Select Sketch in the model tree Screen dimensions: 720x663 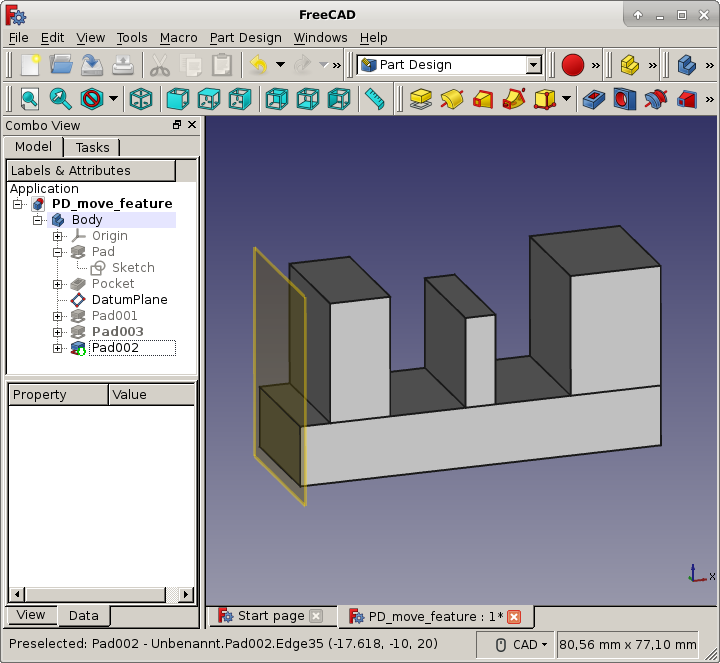coord(133,268)
